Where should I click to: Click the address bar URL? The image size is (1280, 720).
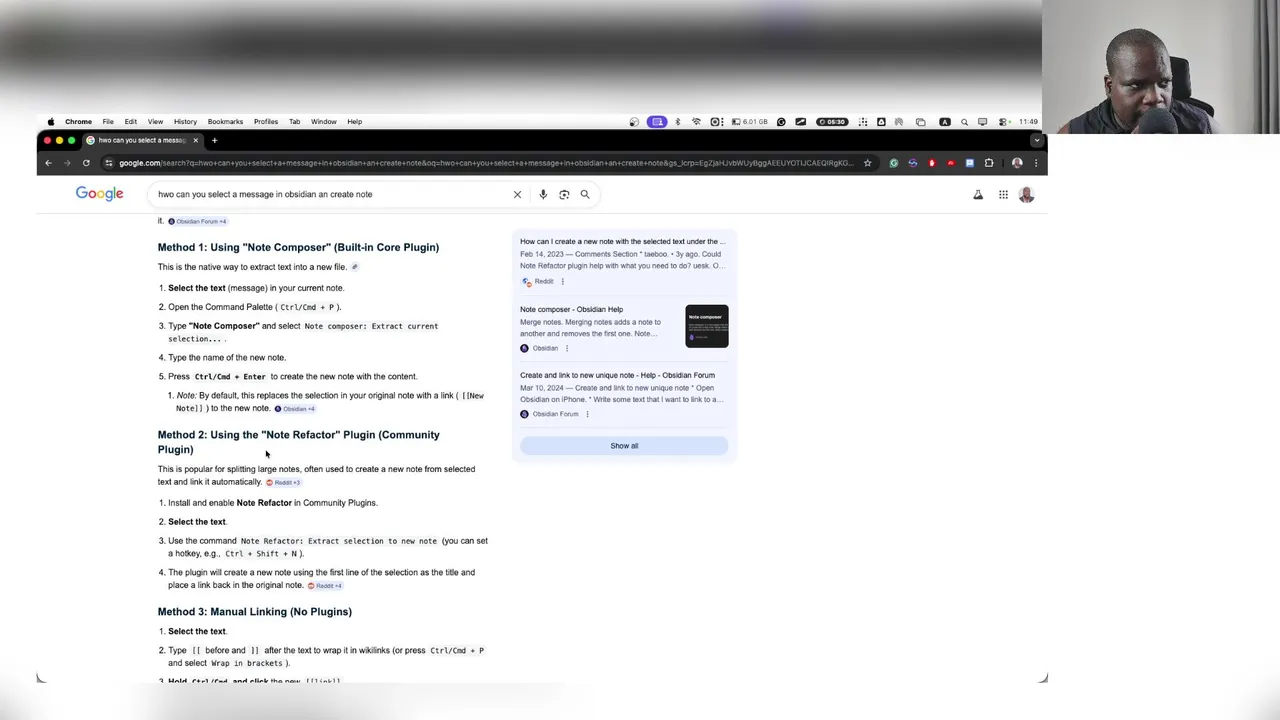[486, 163]
